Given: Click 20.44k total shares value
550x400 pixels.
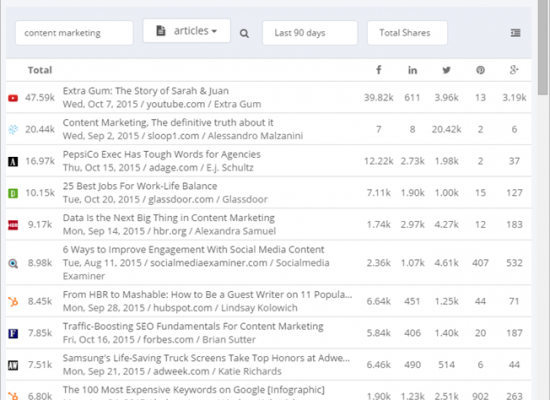Looking at the screenshot, I should pos(40,129).
